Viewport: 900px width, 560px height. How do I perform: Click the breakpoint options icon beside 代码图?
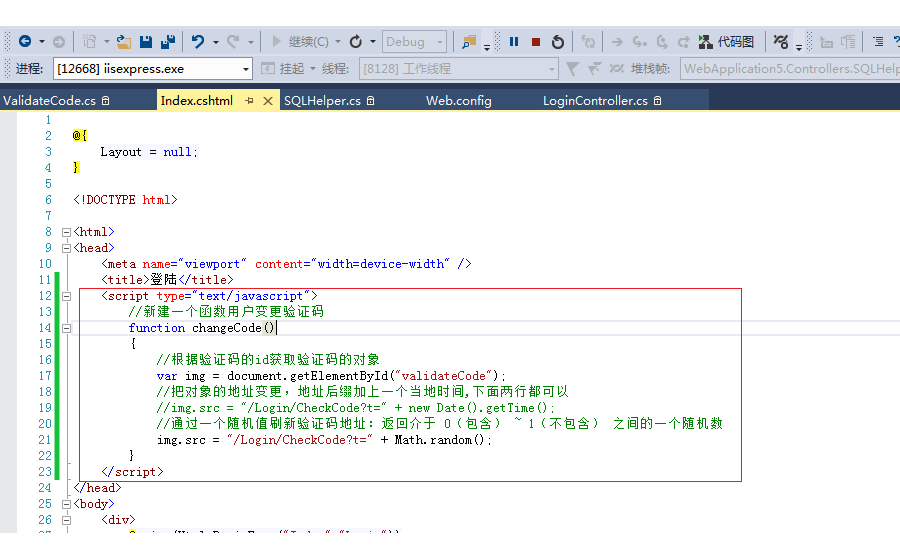point(781,41)
